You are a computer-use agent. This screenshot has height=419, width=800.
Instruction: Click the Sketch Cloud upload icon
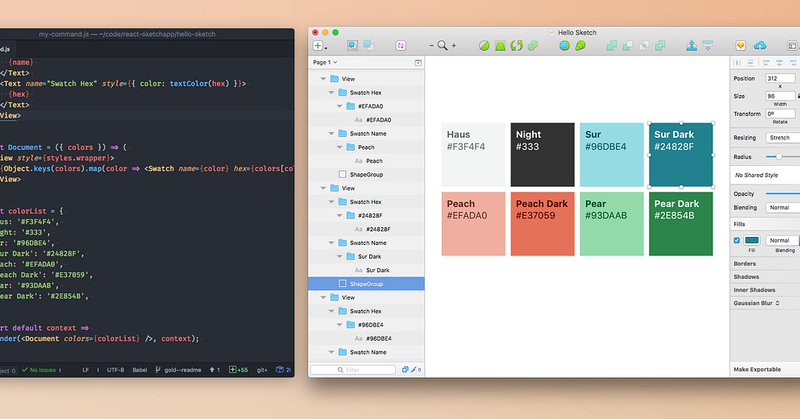point(760,46)
